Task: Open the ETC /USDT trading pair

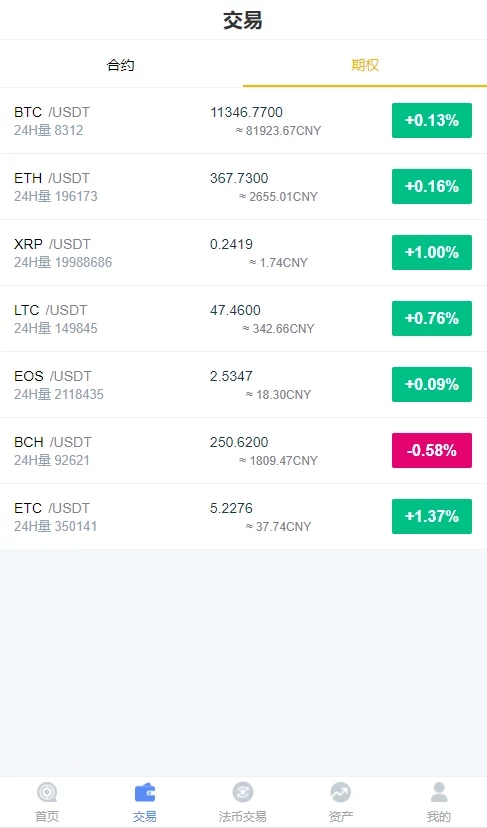Action: (x=52, y=508)
